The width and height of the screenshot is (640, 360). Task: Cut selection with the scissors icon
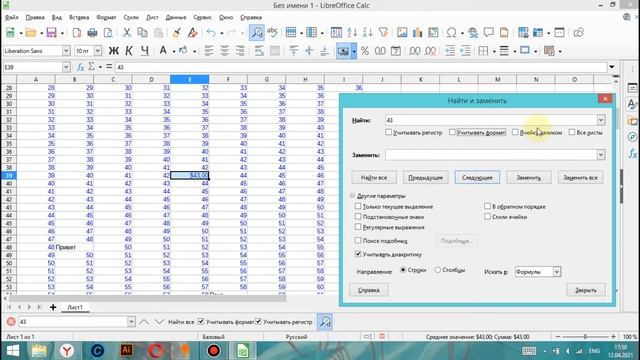tap(127, 33)
